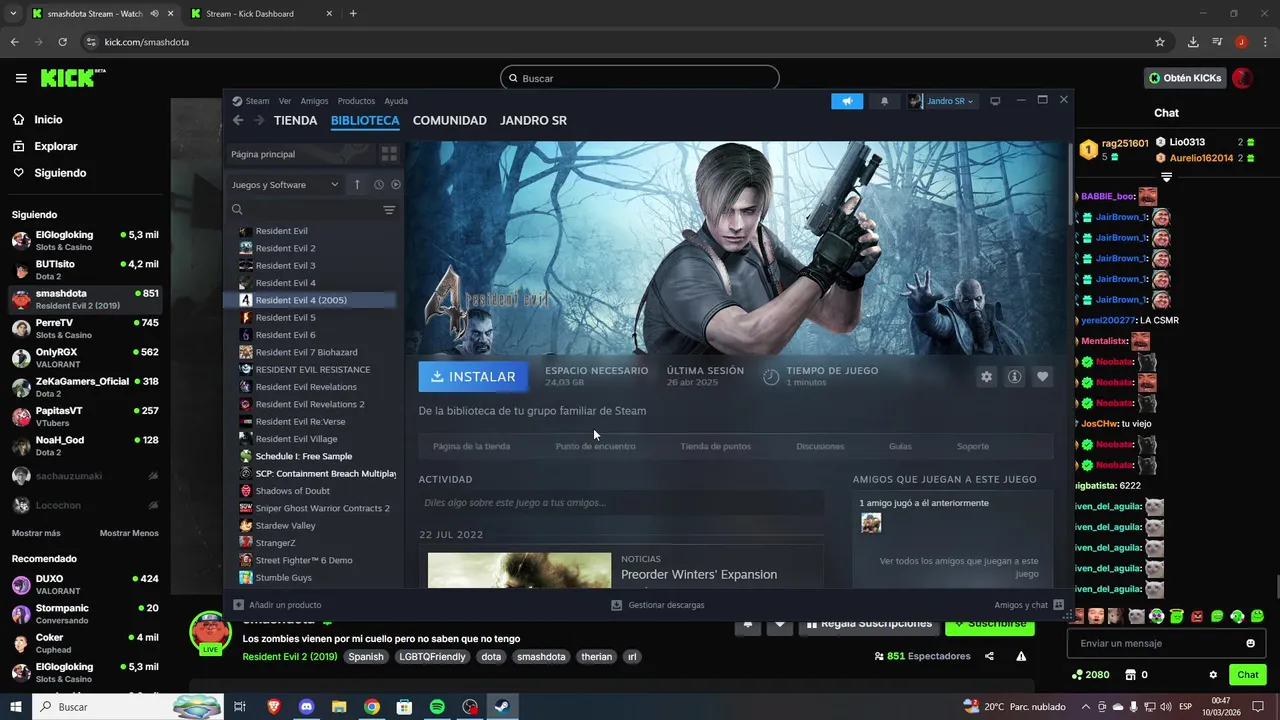Click the sort ascending arrow in Steam library
Image resolution: width=1280 pixels, height=720 pixels.
coord(357,184)
